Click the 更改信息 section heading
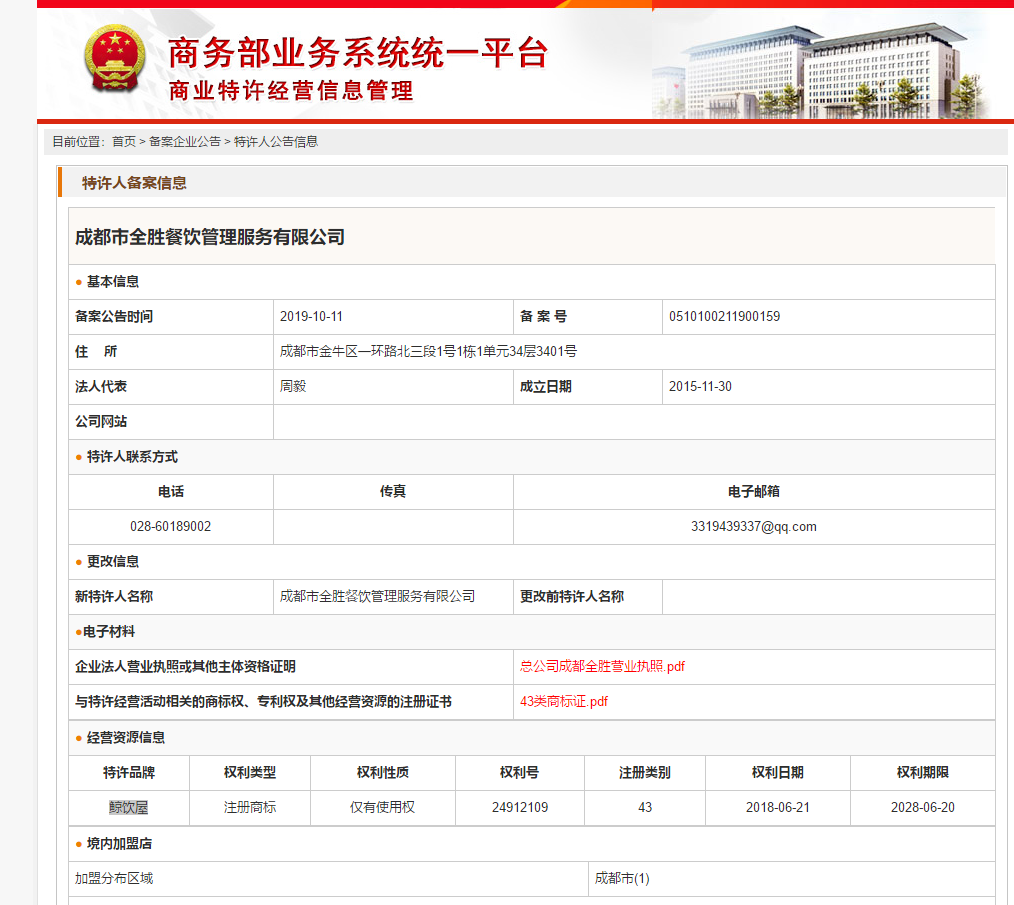 pos(113,562)
